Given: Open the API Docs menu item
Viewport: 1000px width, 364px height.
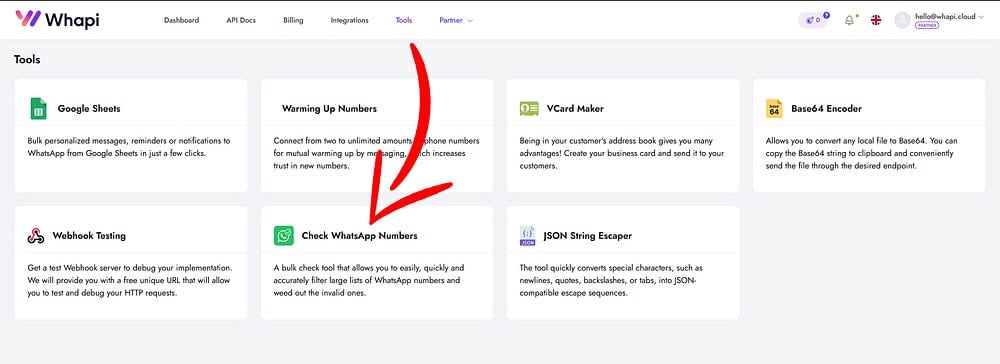Looking at the screenshot, I should (241, 20).
